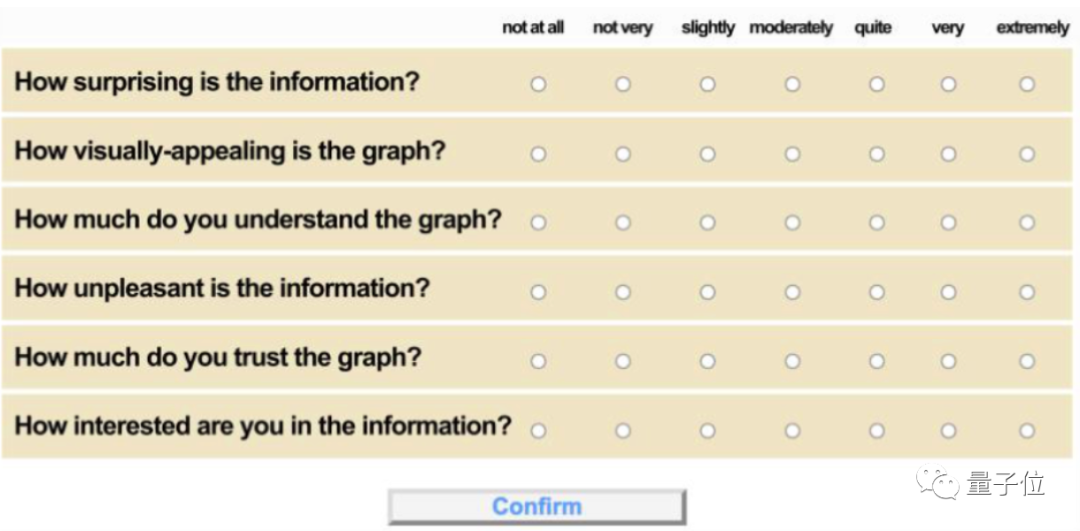Viewport: 1080px width, 531px height.
Task: Rate trust in the graph as 'quite'
Action: coord(877,361)
